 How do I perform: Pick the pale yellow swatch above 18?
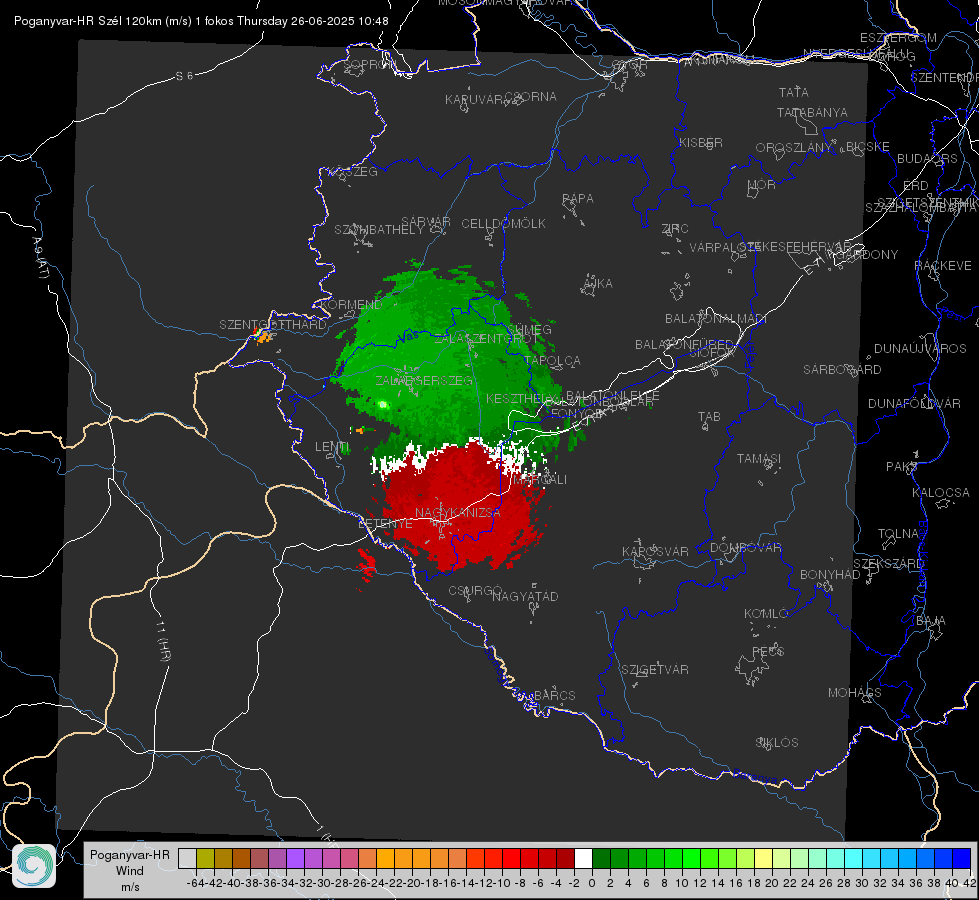pos(764,858)
